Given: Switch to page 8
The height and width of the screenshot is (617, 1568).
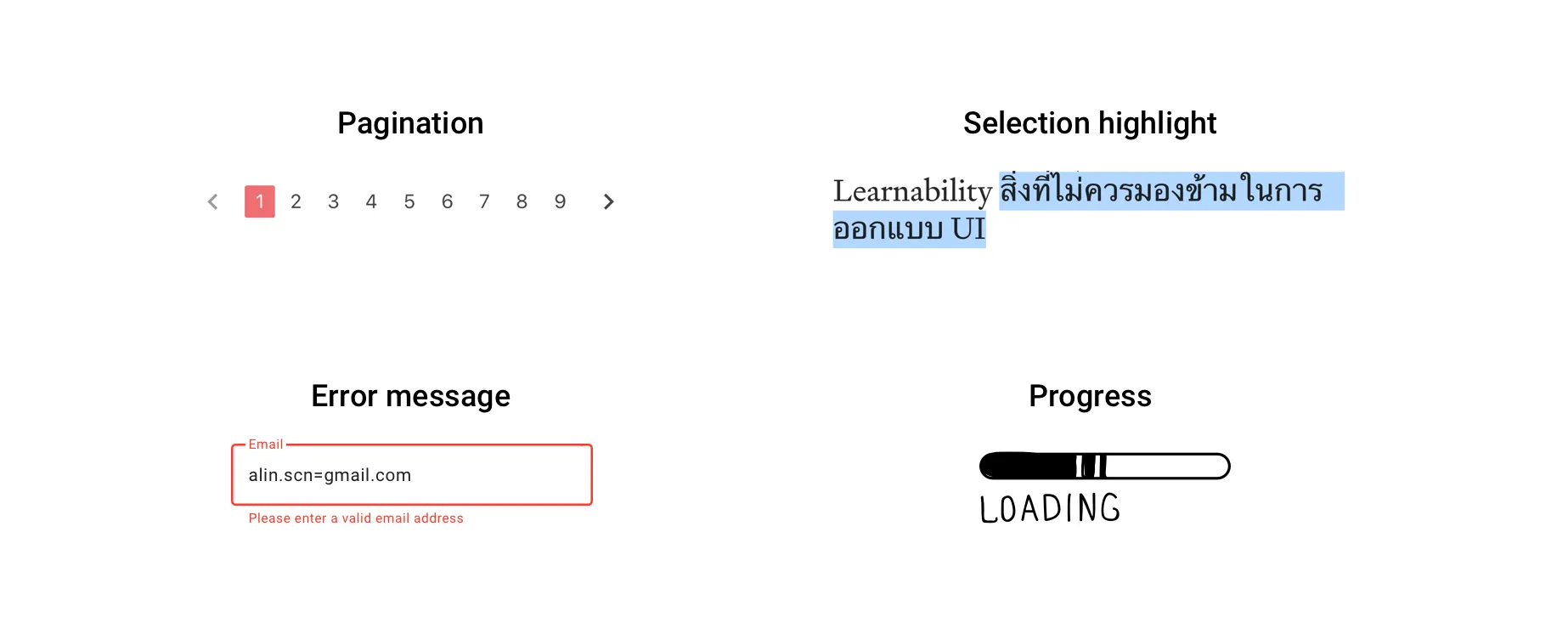Looking at the screenshot, I should 522,201.
